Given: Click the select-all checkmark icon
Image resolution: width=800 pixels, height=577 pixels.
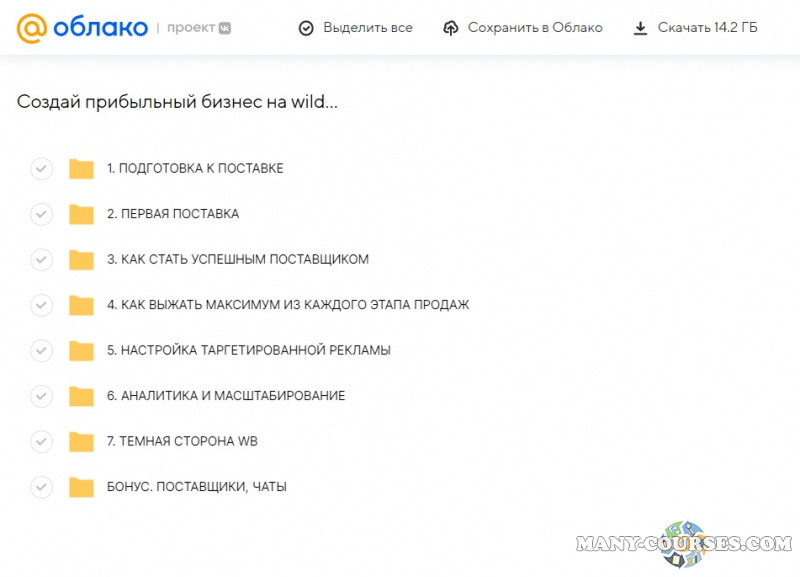Looking at the screenshot, I should [307, 28].
